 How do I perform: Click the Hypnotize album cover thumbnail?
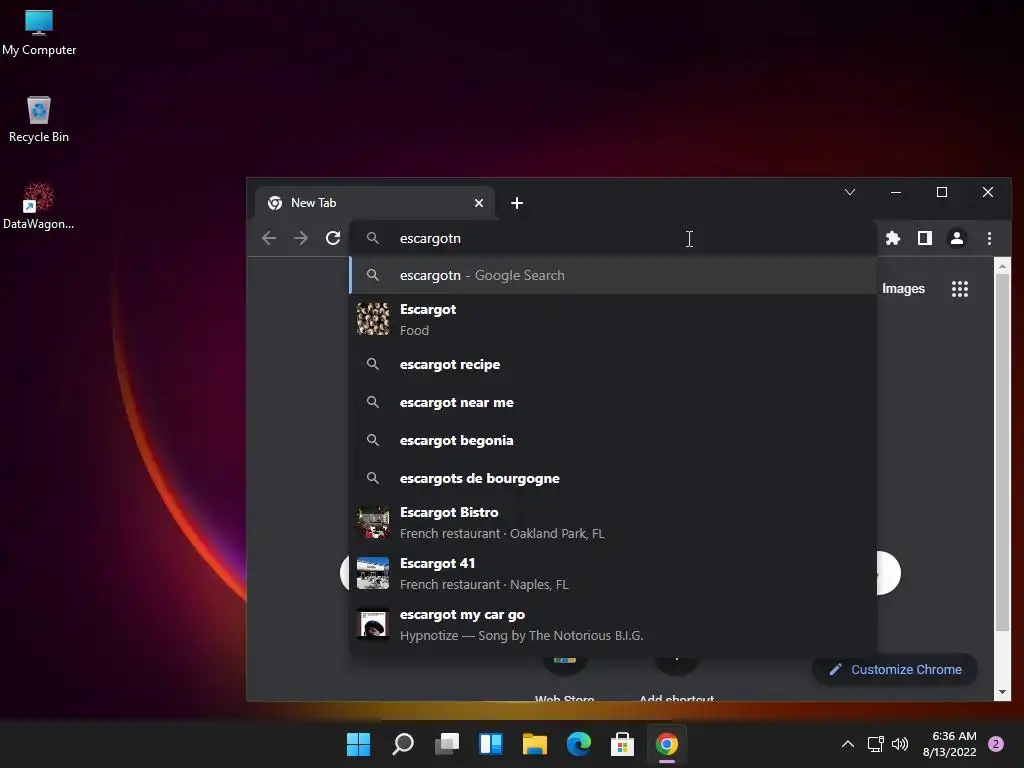coord(373,624)
